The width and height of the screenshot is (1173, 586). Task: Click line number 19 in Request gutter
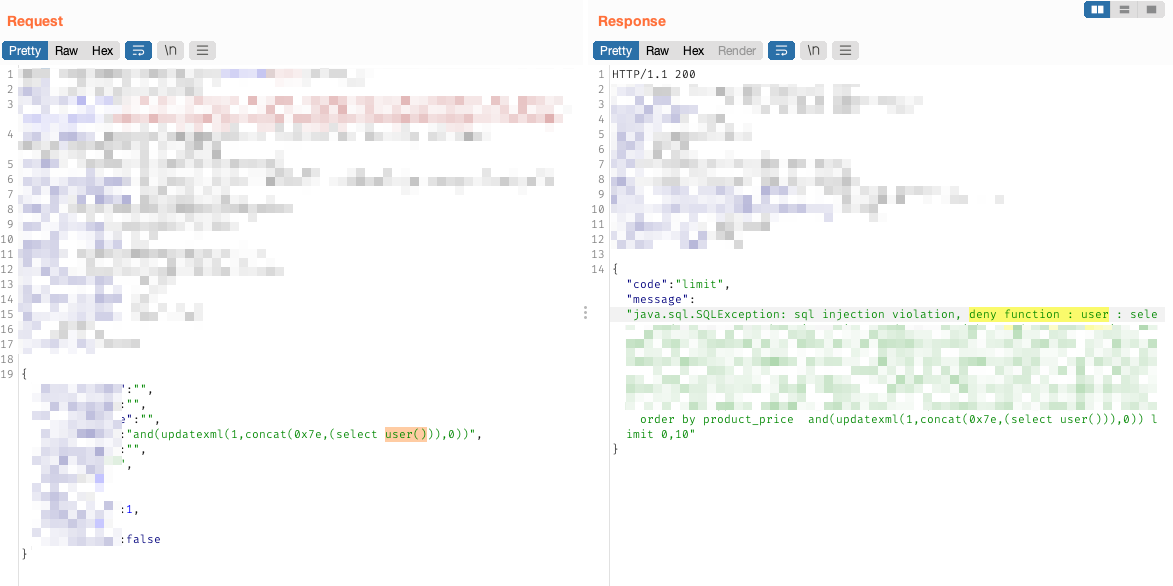[x=7, y=373]
